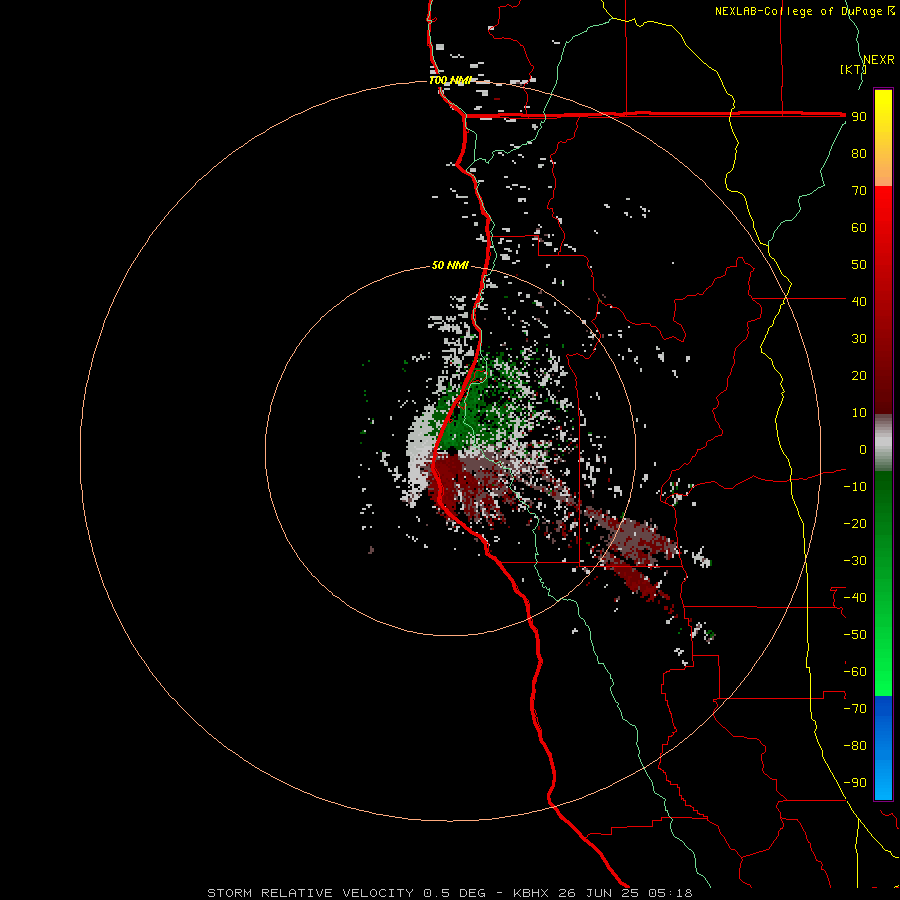
Task: Click the -50 value on velocity scale
Action: [x=855, y=635]
